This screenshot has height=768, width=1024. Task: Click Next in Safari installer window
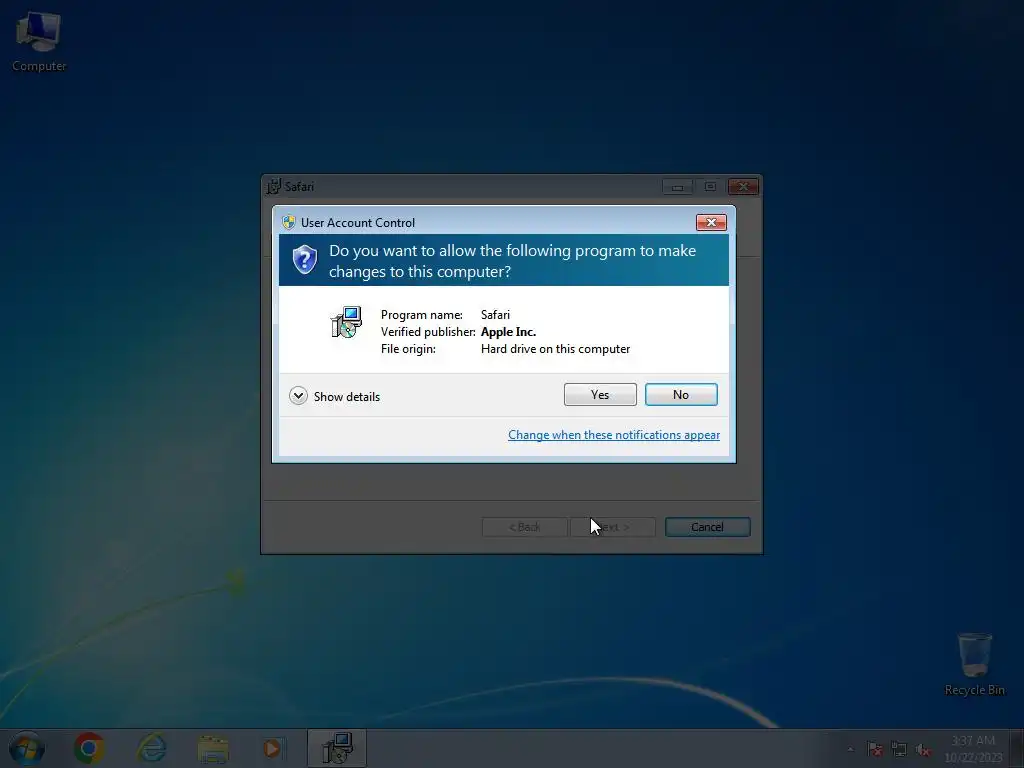pyautogui.click(x=613, y=527)
